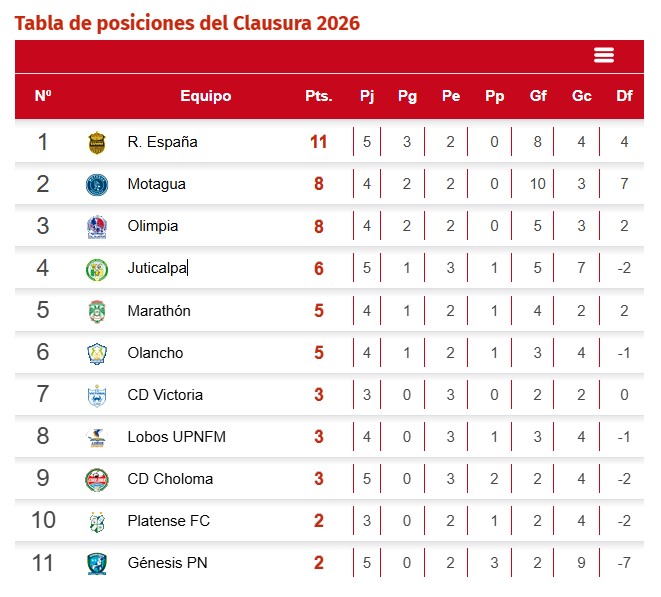Click the CD Choloma team crest
The height and width of the screenshot is (597, 661).
coord(96,479)
